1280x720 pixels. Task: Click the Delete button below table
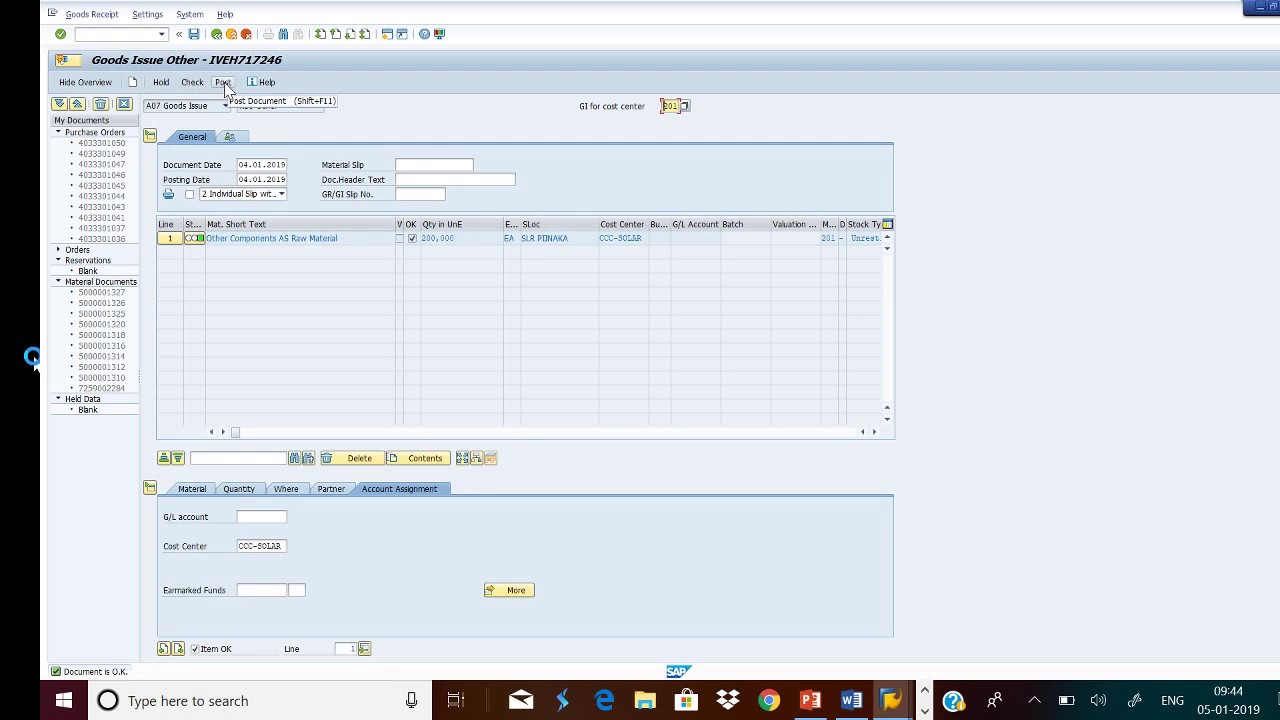click(x=352, y=458)
